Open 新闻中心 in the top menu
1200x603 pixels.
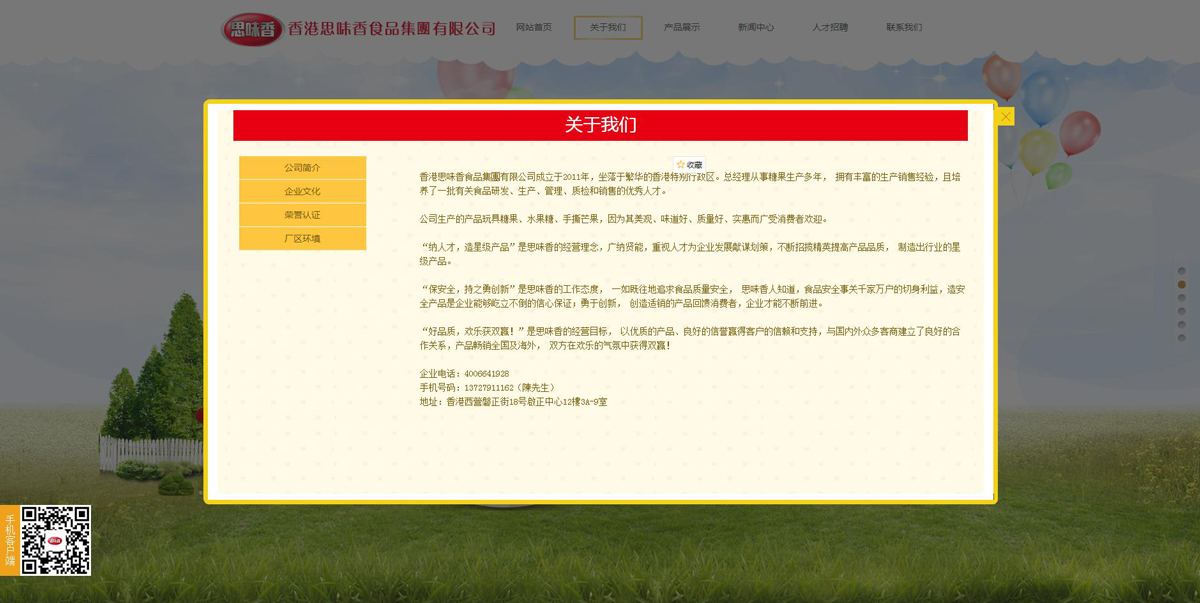click(756, 28)
